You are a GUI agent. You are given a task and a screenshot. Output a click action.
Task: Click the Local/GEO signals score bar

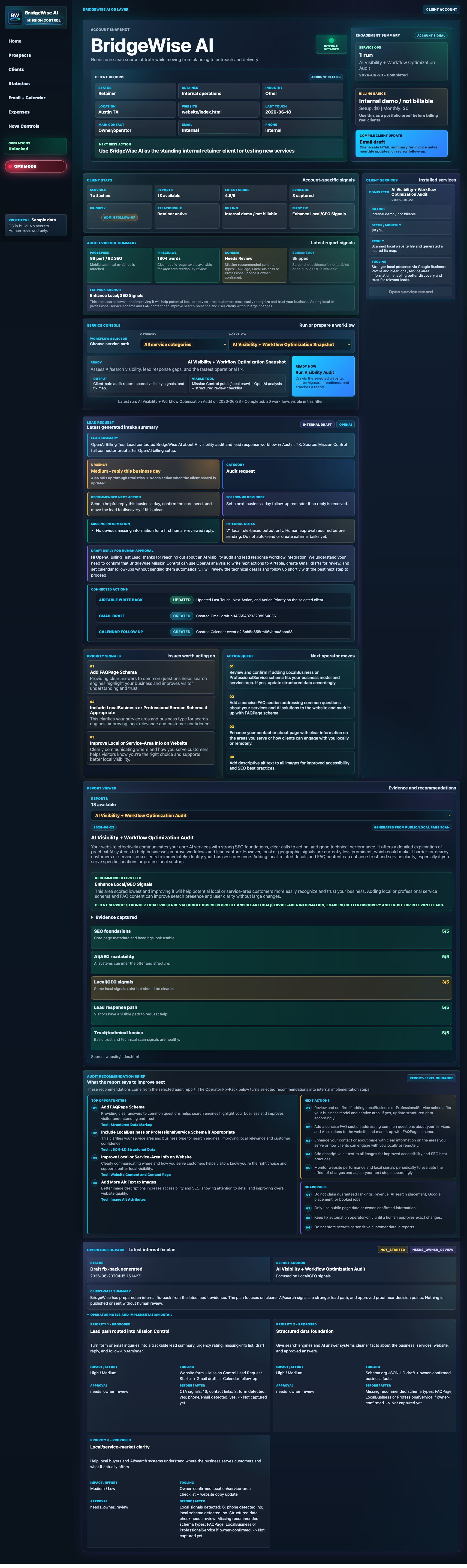271,987
